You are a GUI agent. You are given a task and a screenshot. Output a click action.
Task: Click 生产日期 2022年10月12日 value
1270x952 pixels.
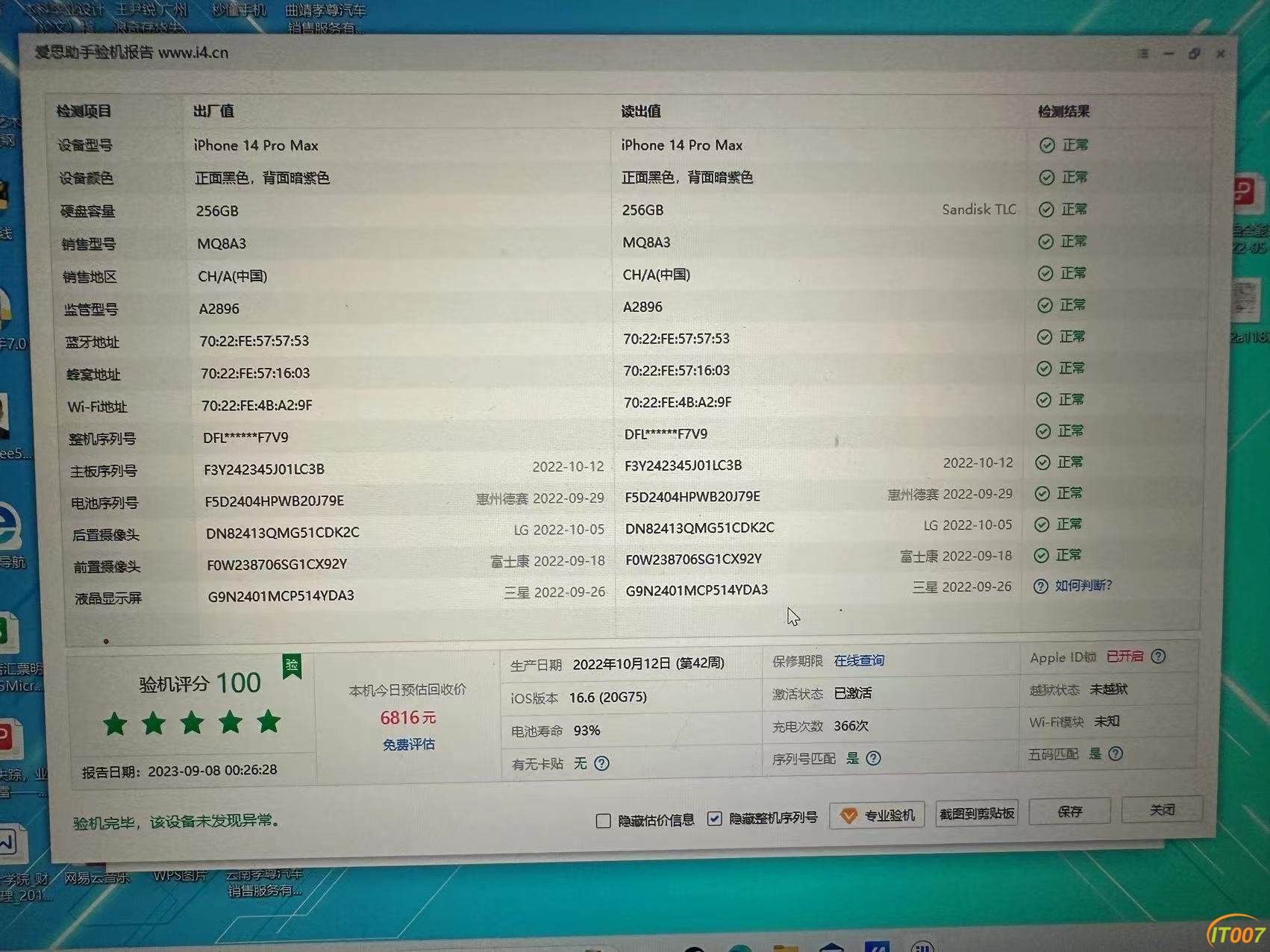tap(648, 664)
